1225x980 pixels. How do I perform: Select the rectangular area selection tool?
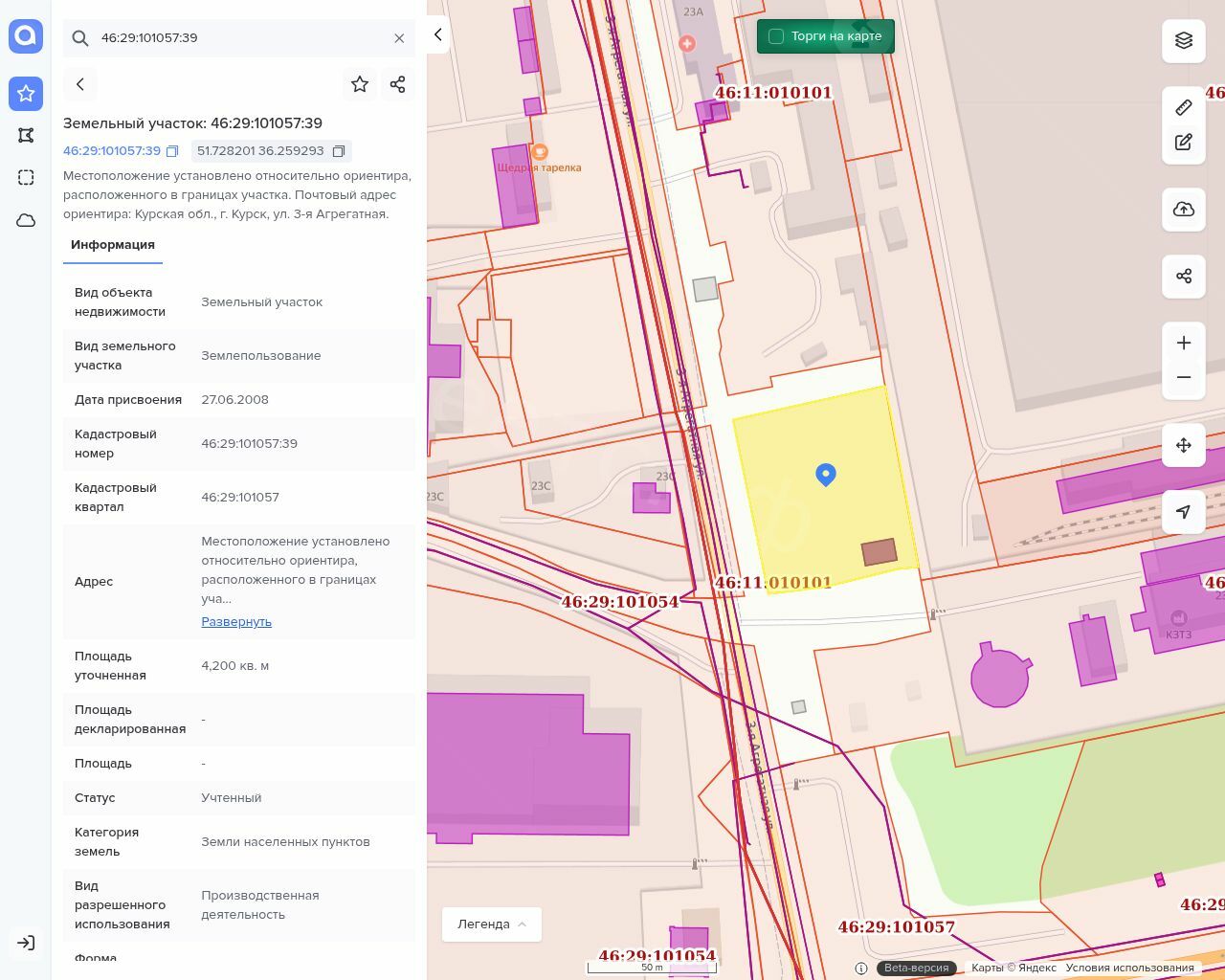pyautogui.click(x=26, y=178)
